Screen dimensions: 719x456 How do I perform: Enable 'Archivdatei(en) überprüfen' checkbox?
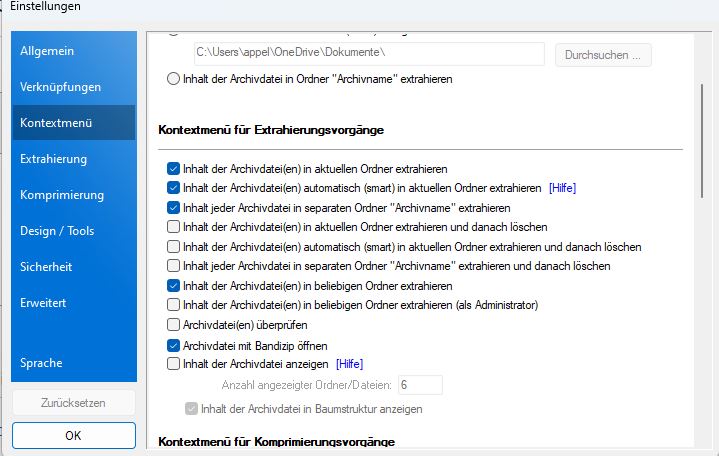click(173, 325)
